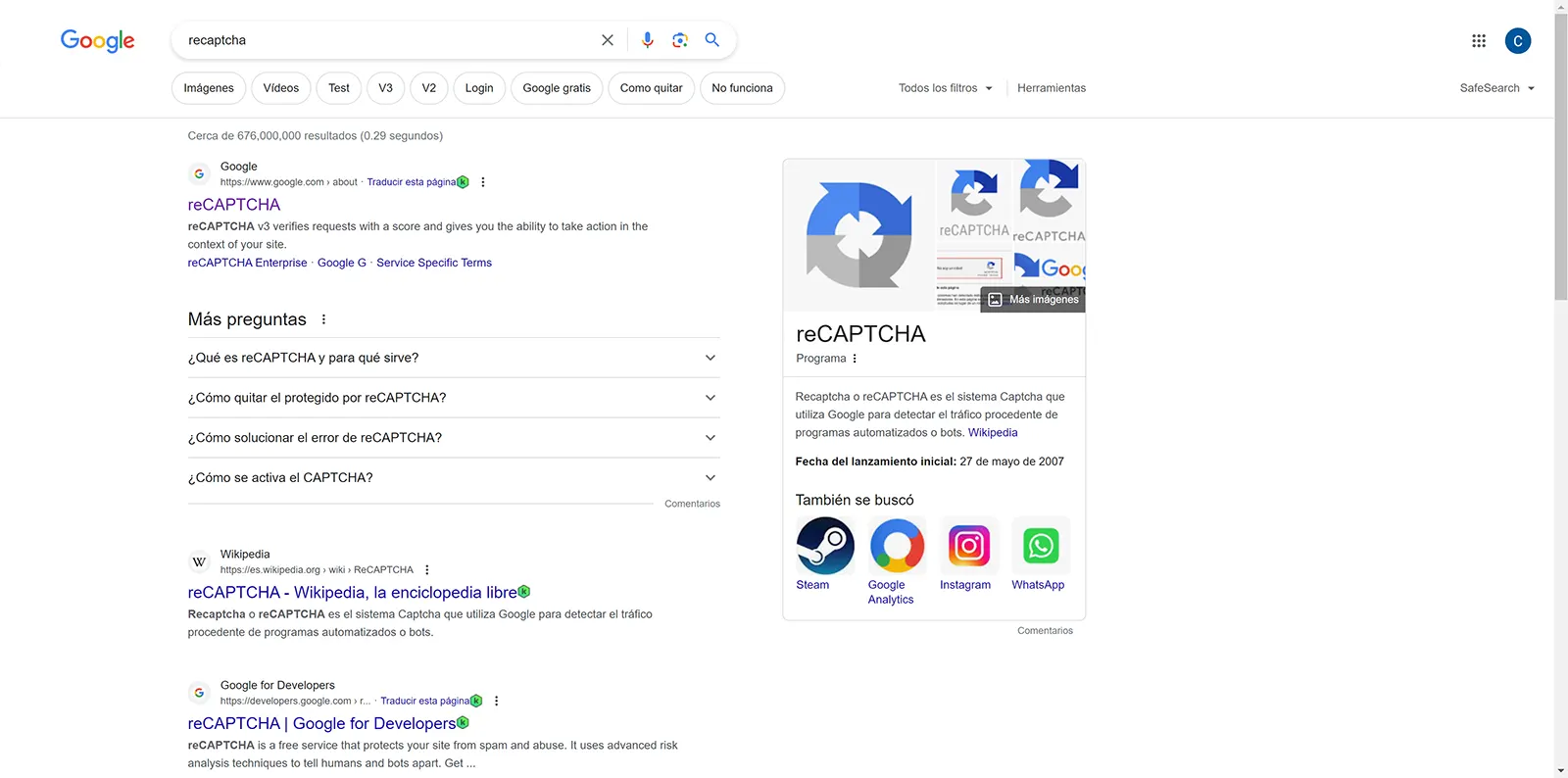The width and height of the screenshot is (1568, 778).
Task: Open Todos los filtros dropdown
Action: coord(945,88)
